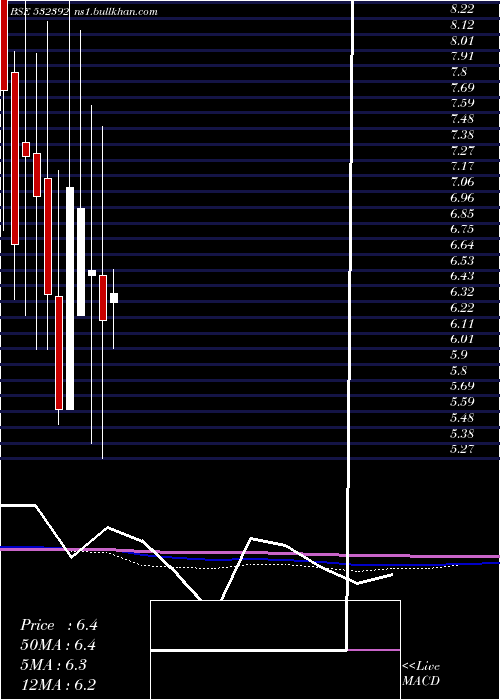The width and height of the screenshot is (500, 700).
Task: Click the 7.38 price axis label
Action: click(462, 134)
